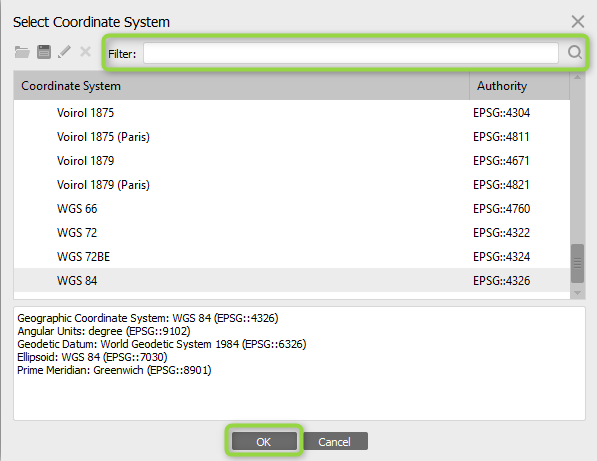
Task: Click the scrollbar down arrow
Action: [x=578, y=293]
